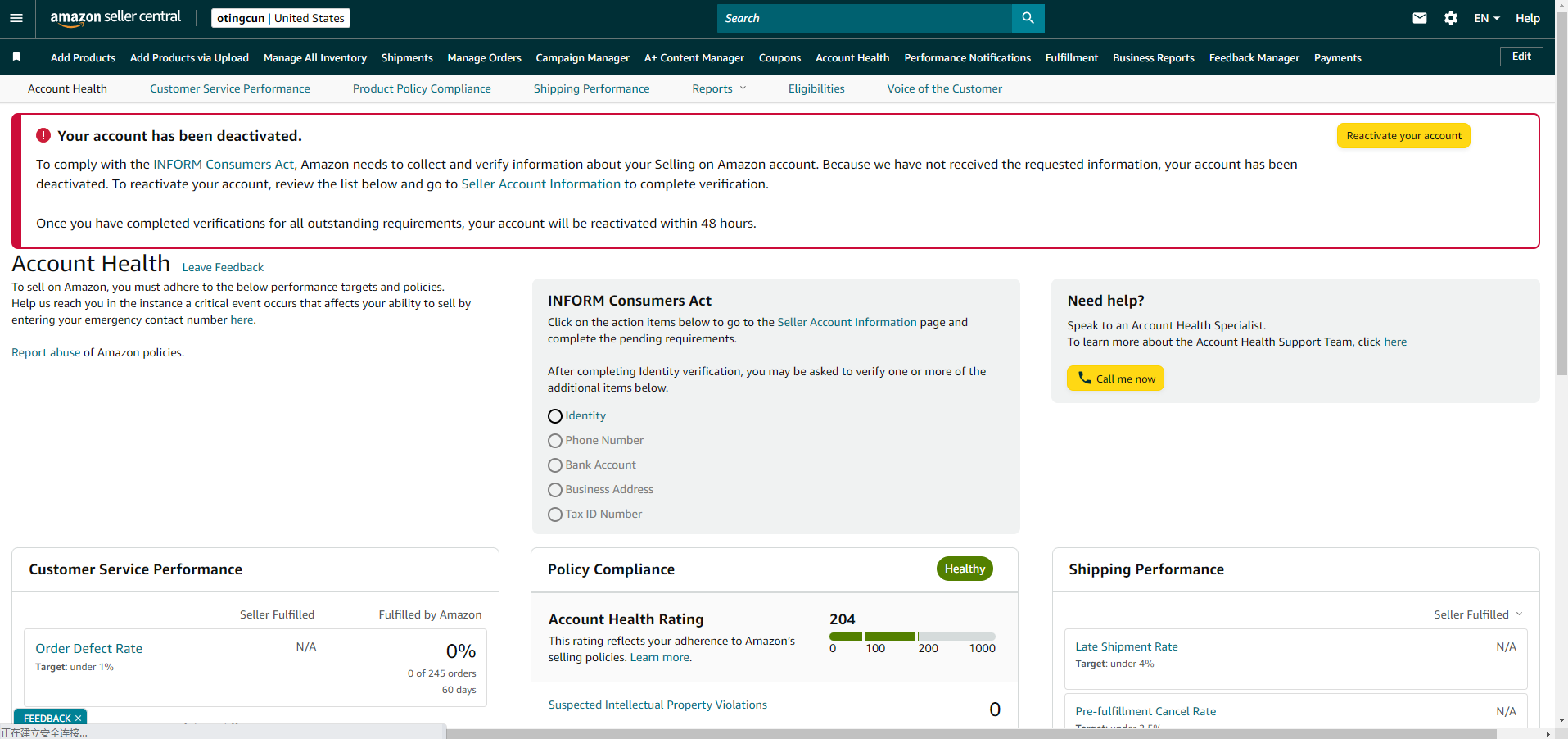Open A+ Content Manager
Viewport: 1568px width, 739px height.
tap(694, 57)
